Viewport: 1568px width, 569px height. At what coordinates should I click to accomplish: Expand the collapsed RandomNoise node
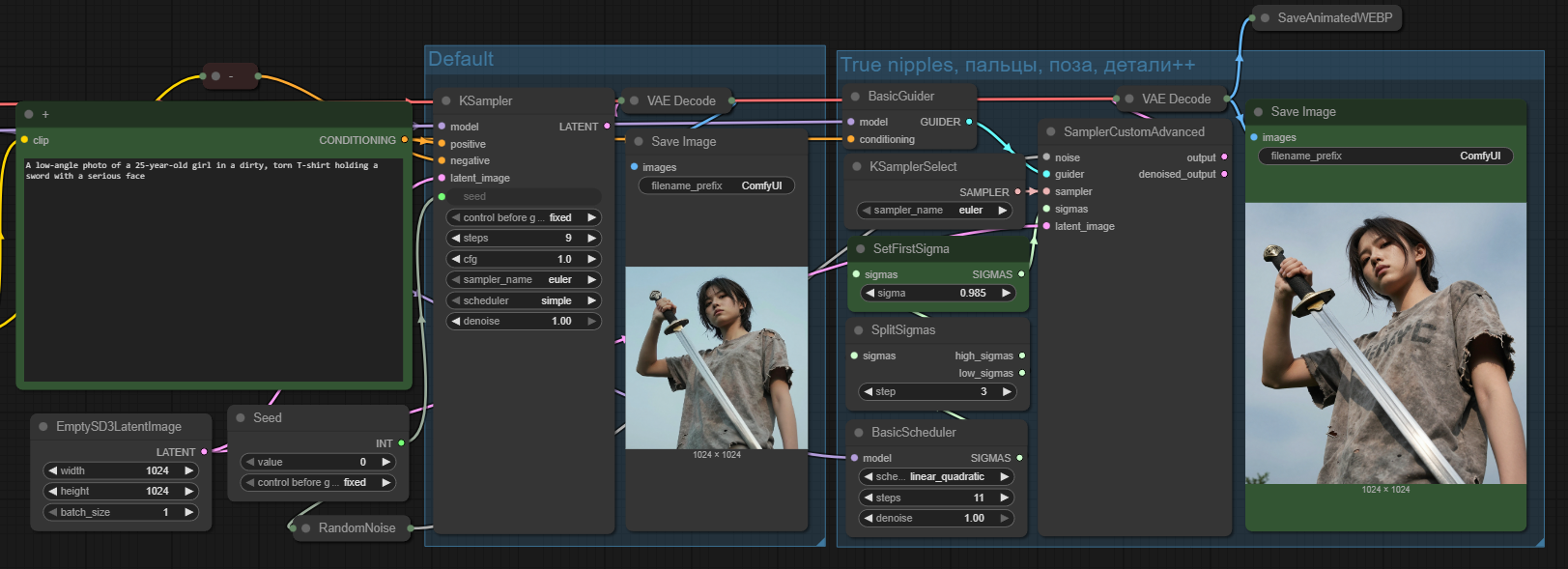point(306,528)
